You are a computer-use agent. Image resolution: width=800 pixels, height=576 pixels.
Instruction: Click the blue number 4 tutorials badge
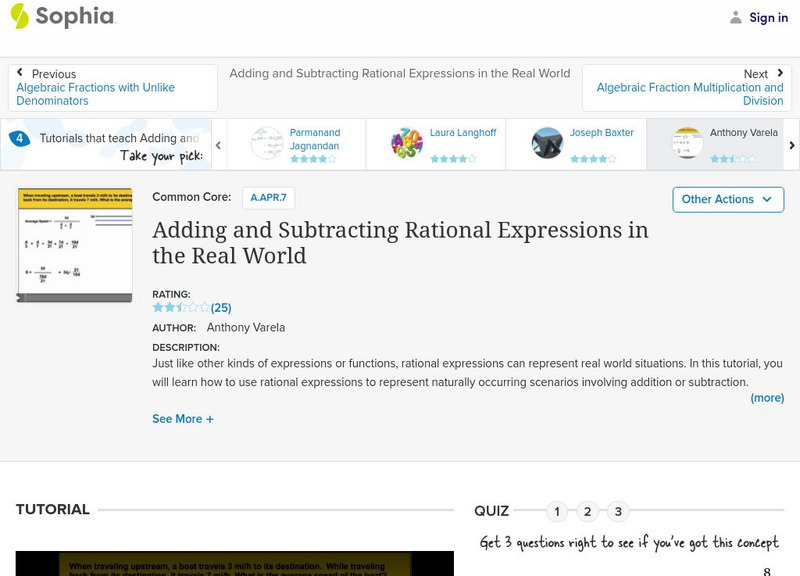coord(19,139)
